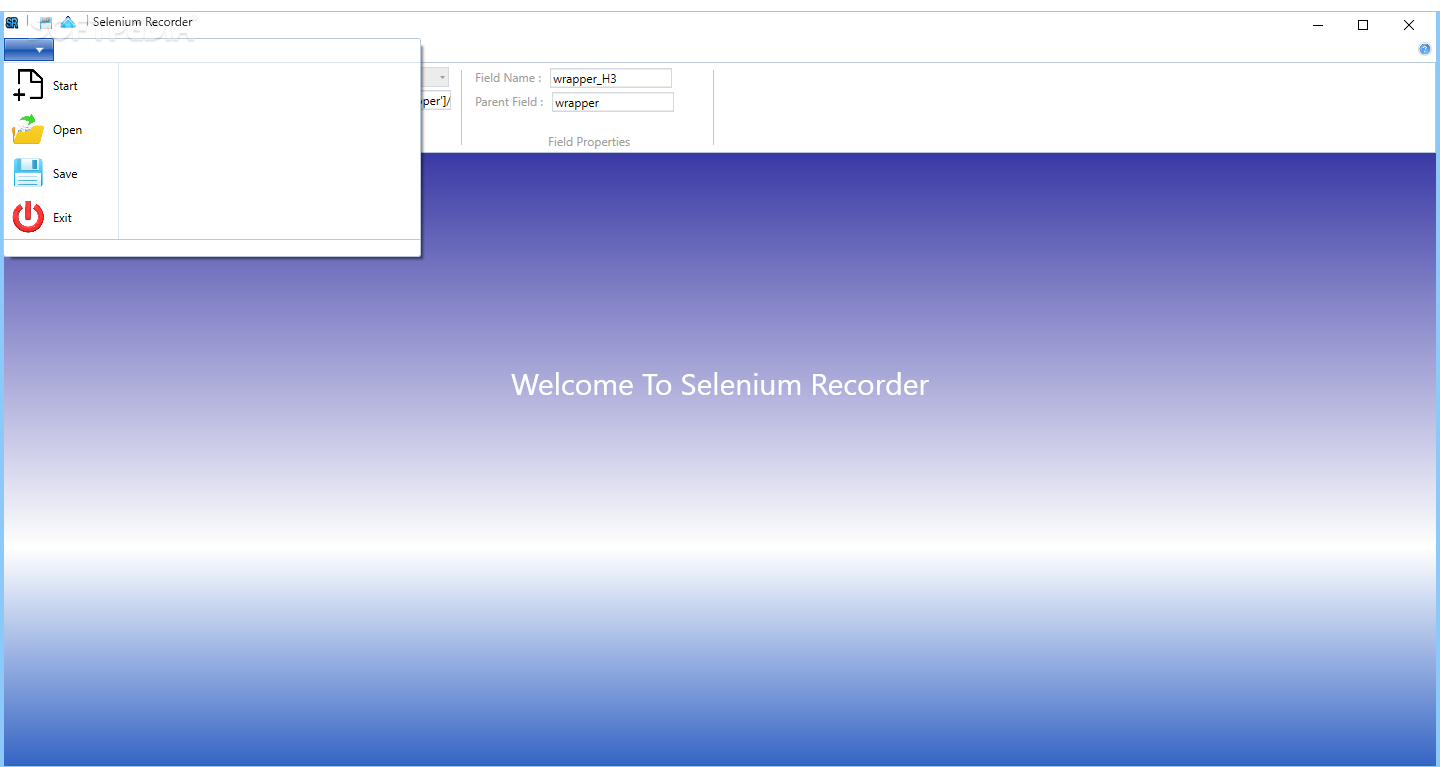Focus the Field Name input containing wrapper_H3
This screenshot has height=767, width=1440.
(x=611, y=78)
